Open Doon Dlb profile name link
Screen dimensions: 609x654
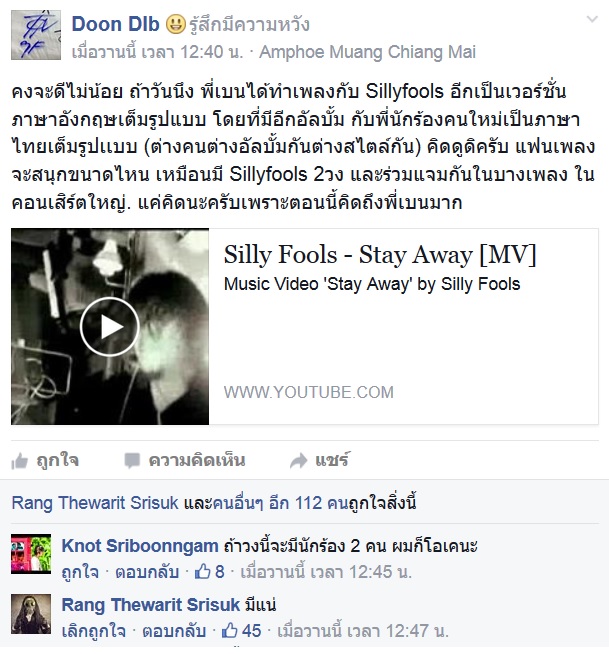[116, 24]
